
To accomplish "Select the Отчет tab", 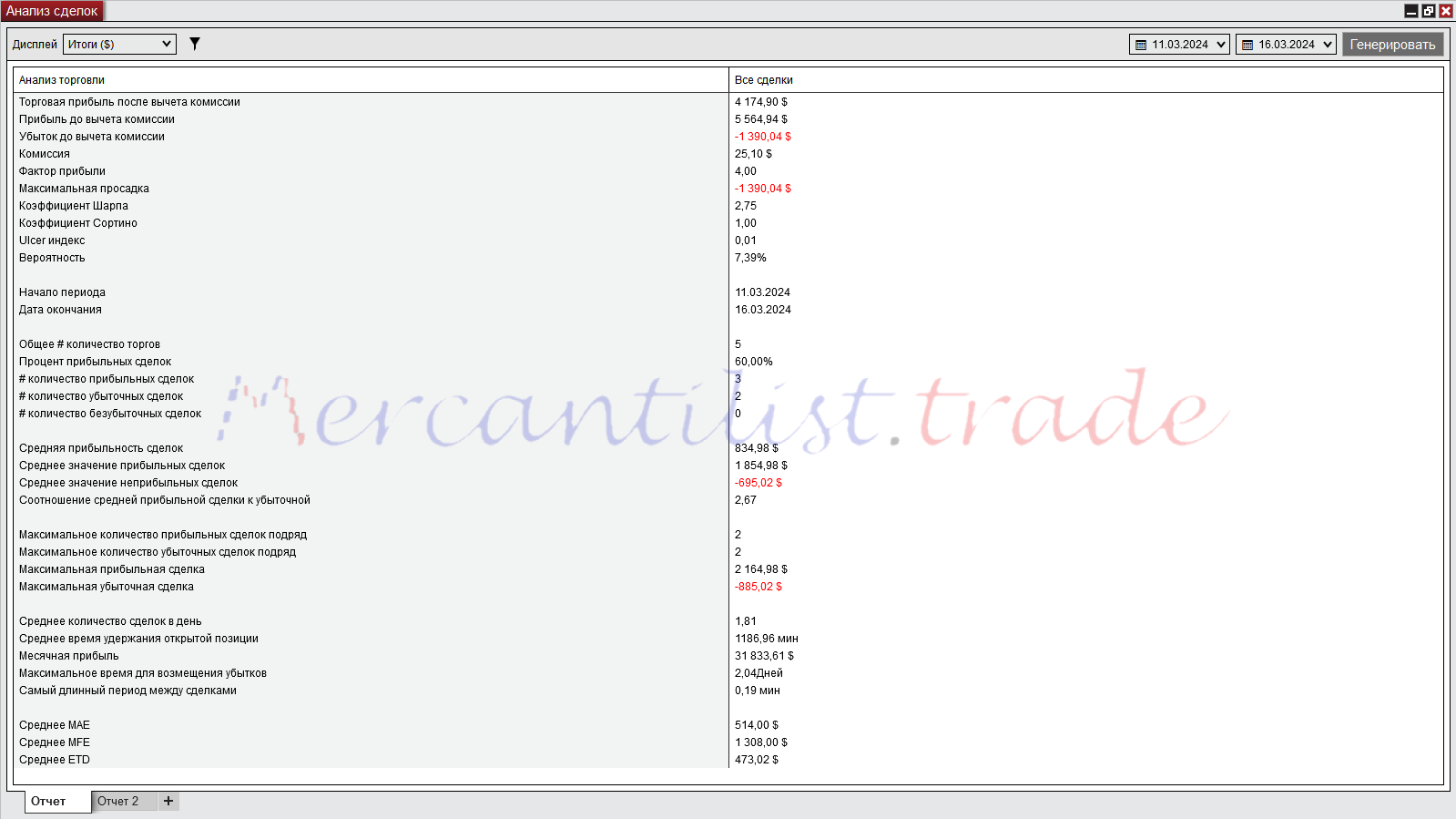I will coord(49,801).
